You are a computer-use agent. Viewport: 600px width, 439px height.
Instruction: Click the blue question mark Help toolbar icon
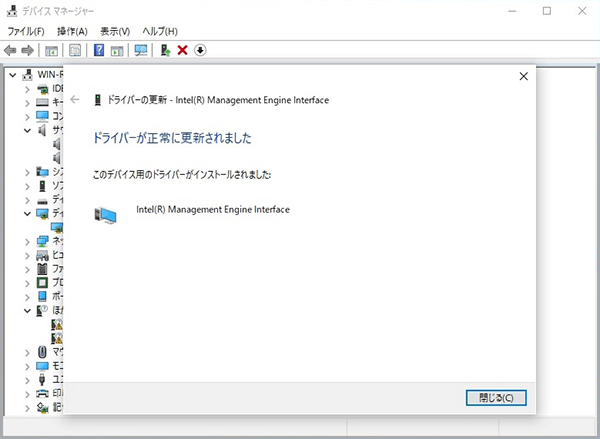[99, 50]
